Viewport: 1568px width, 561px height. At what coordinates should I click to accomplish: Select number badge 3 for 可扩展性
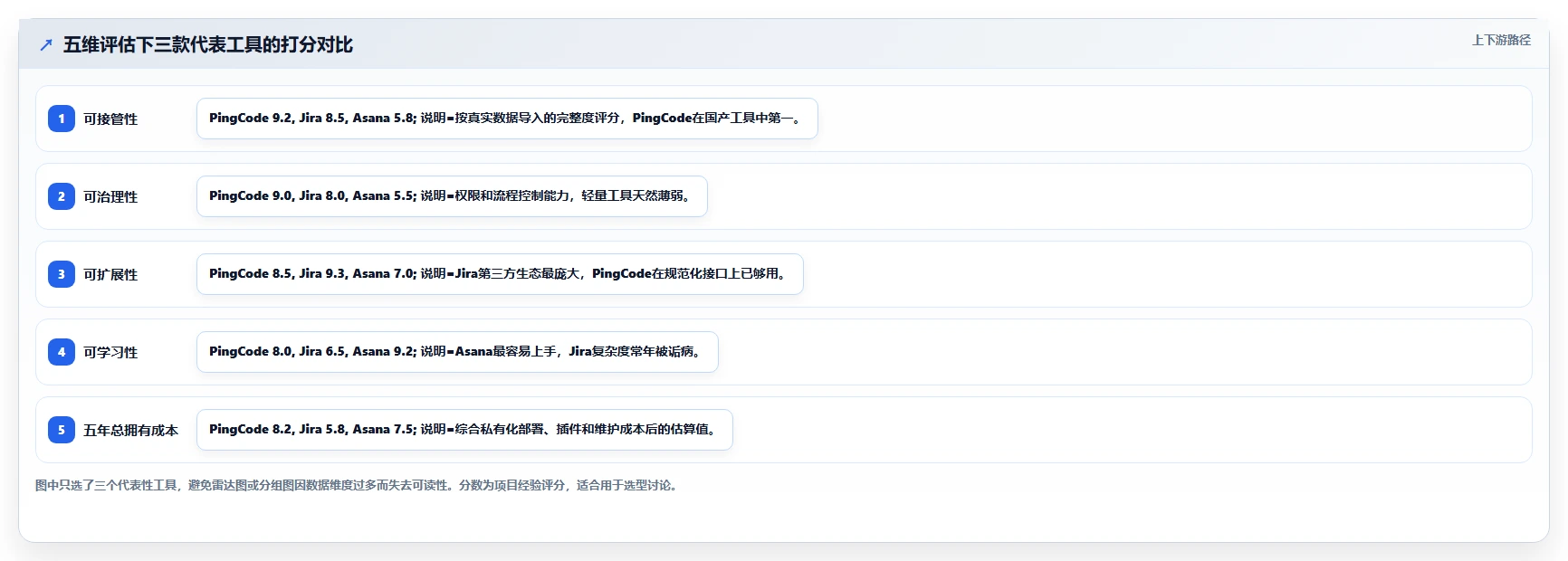pos(62,274)
